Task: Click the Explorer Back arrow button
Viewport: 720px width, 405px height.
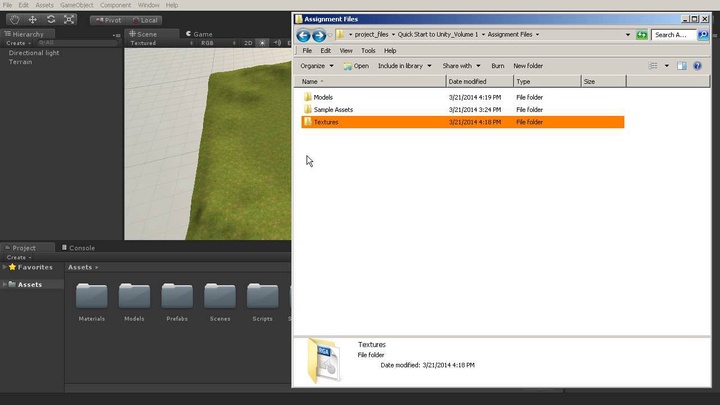Action: [x=303, y=35]
